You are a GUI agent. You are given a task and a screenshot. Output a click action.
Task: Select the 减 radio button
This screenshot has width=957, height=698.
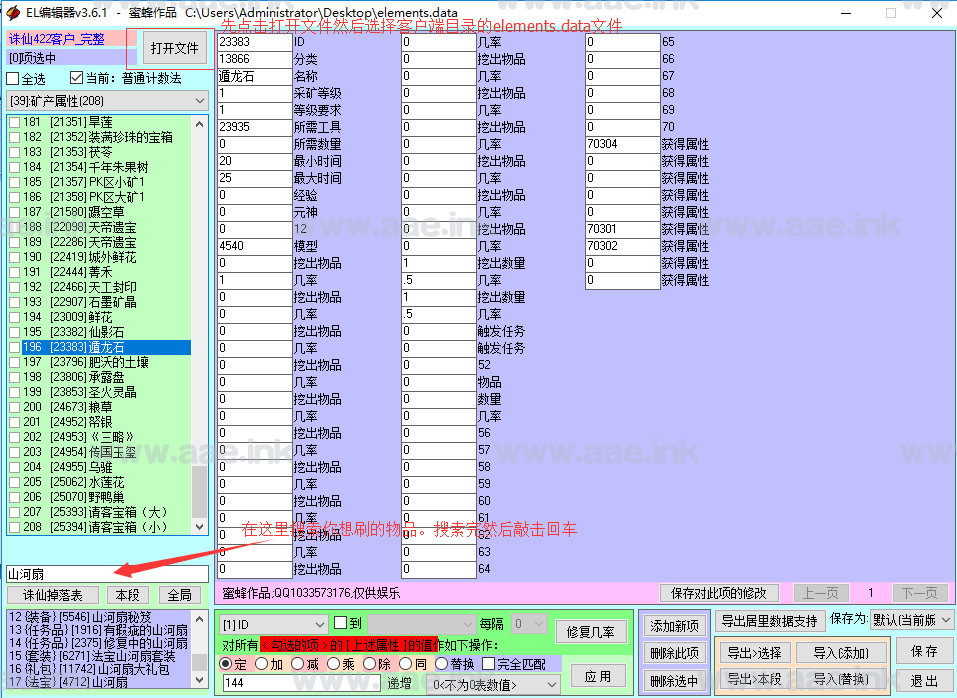(298, 664)
